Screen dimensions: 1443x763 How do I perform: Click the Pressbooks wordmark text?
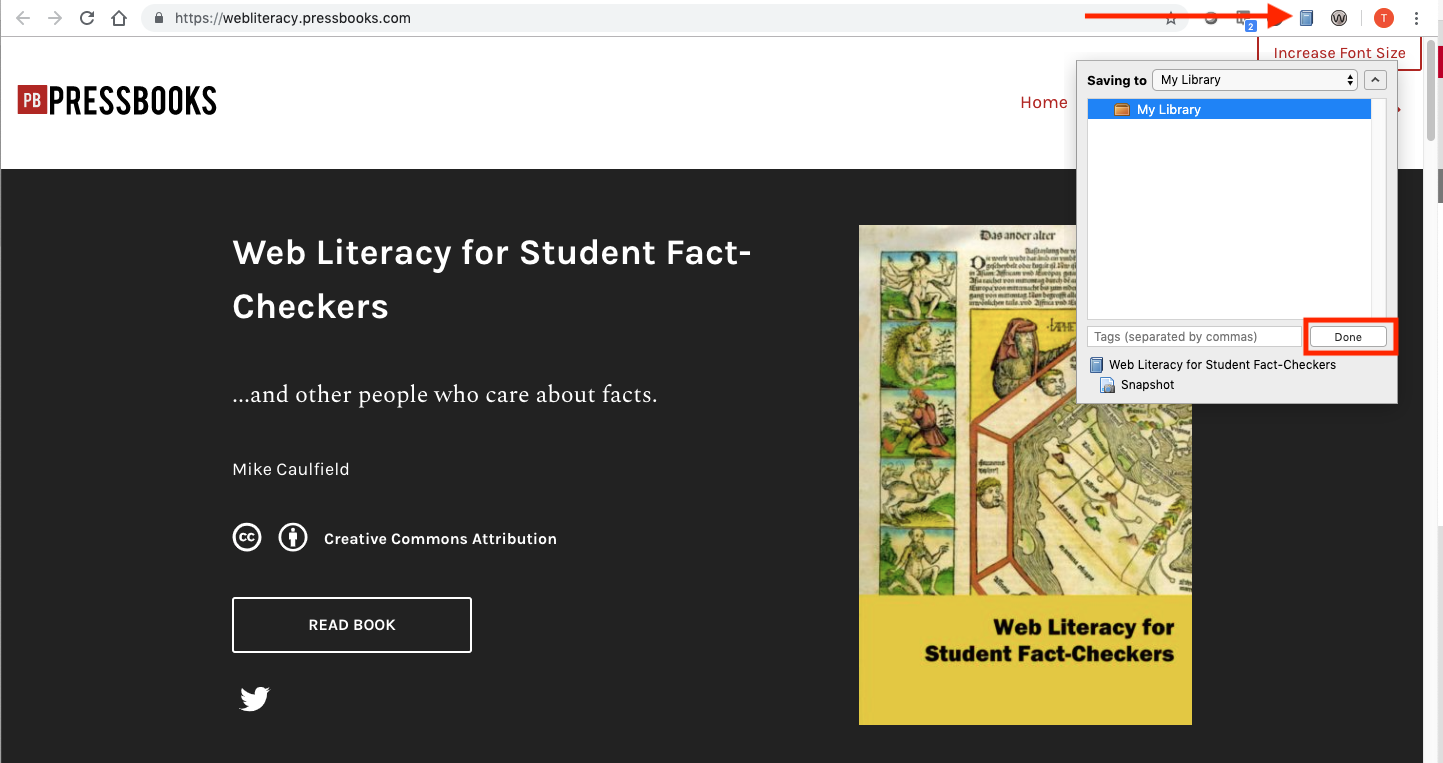click(133, 100)
